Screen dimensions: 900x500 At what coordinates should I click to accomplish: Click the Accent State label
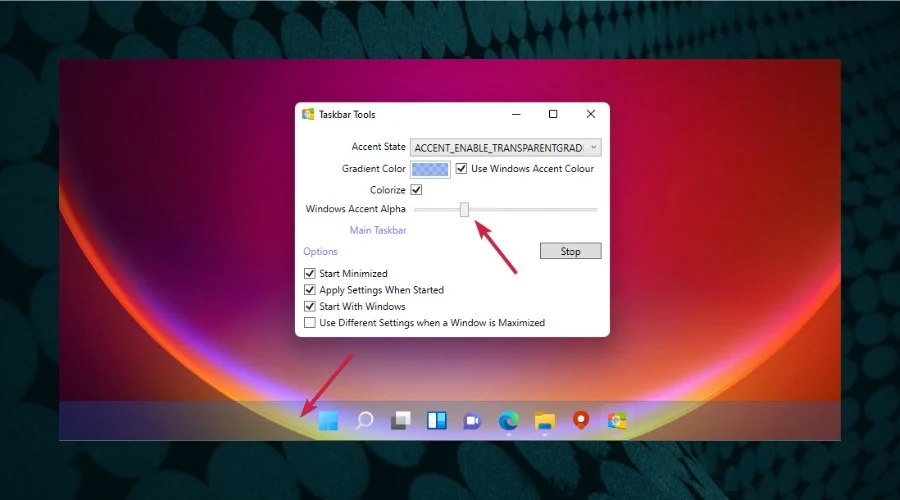tap(378, 147)
